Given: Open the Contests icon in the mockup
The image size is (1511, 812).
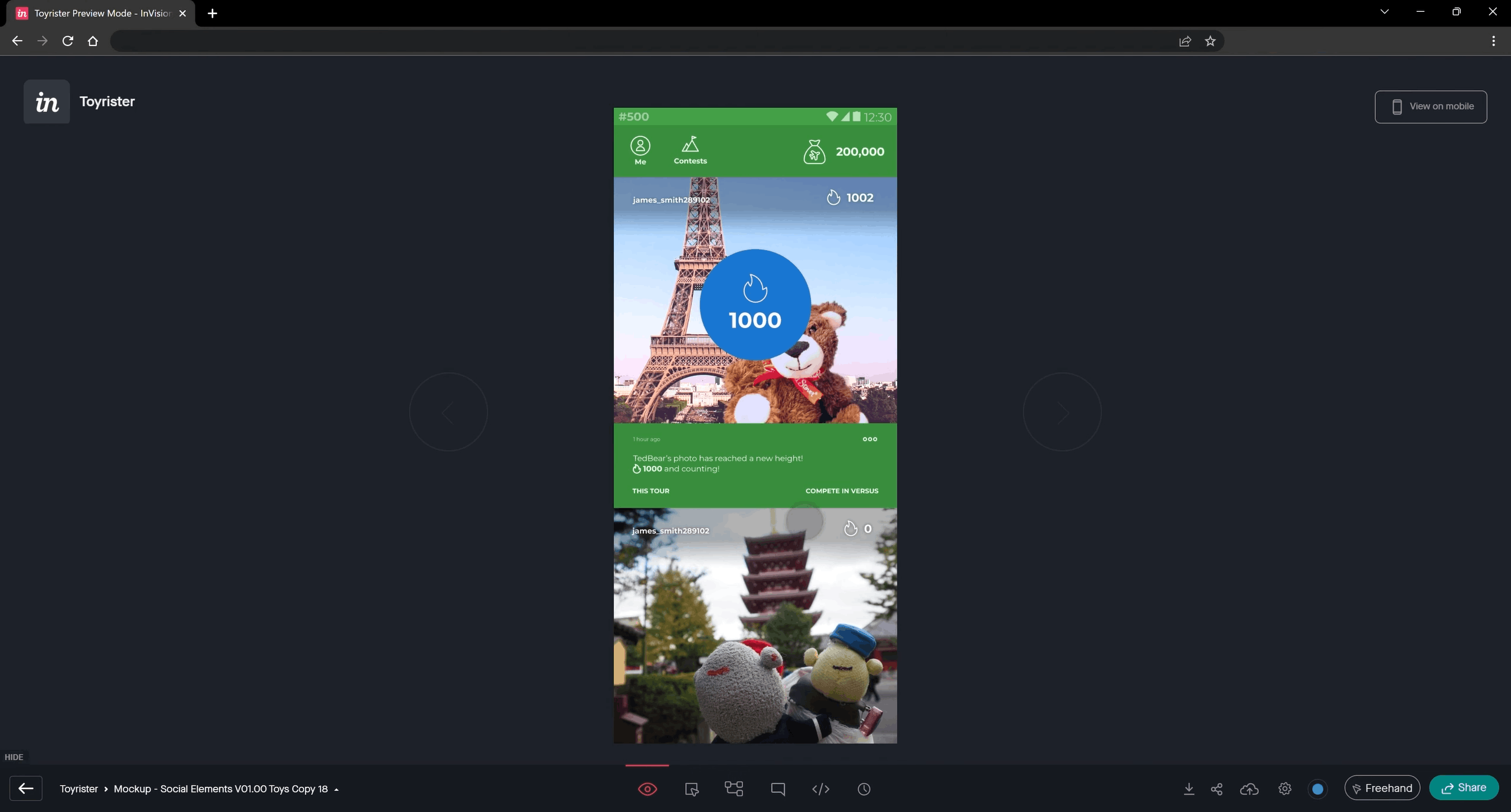Looking at the screenshot, I should (690, 150).
